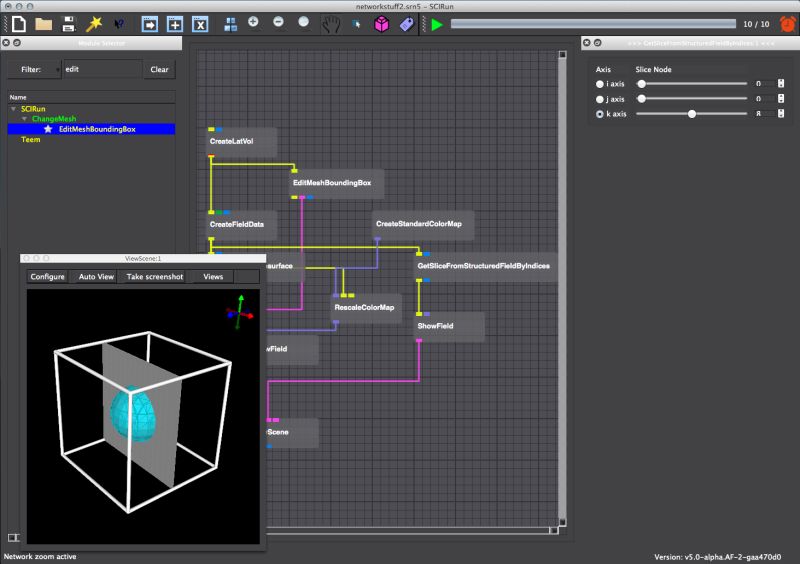Collapse the SCIRun tree node
The width and height of the screenshot is (800, 564).
tap(13, 109)
